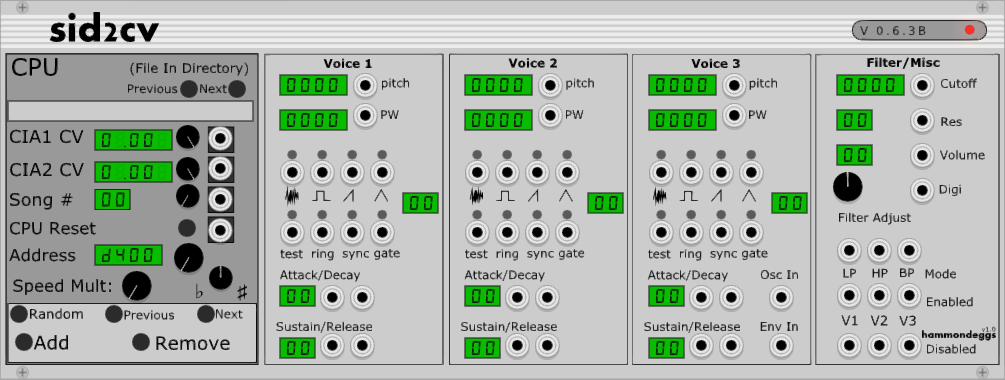
Task: Click the Filter Cutoff output jack
Action: (x=922, y=85)
